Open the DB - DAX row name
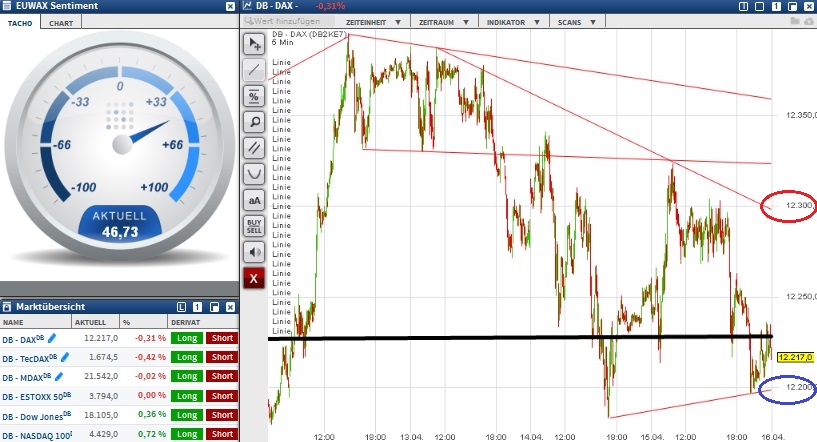This screenshot has height=442, width=817. [23, 339]
